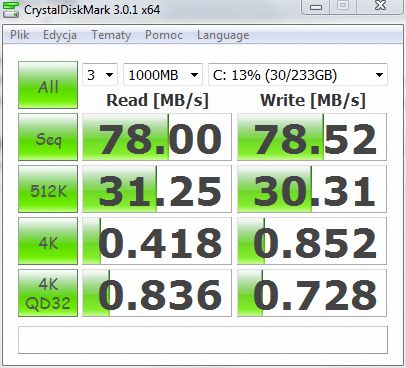Start the Seq benchmark test

[x=48, y=137]
